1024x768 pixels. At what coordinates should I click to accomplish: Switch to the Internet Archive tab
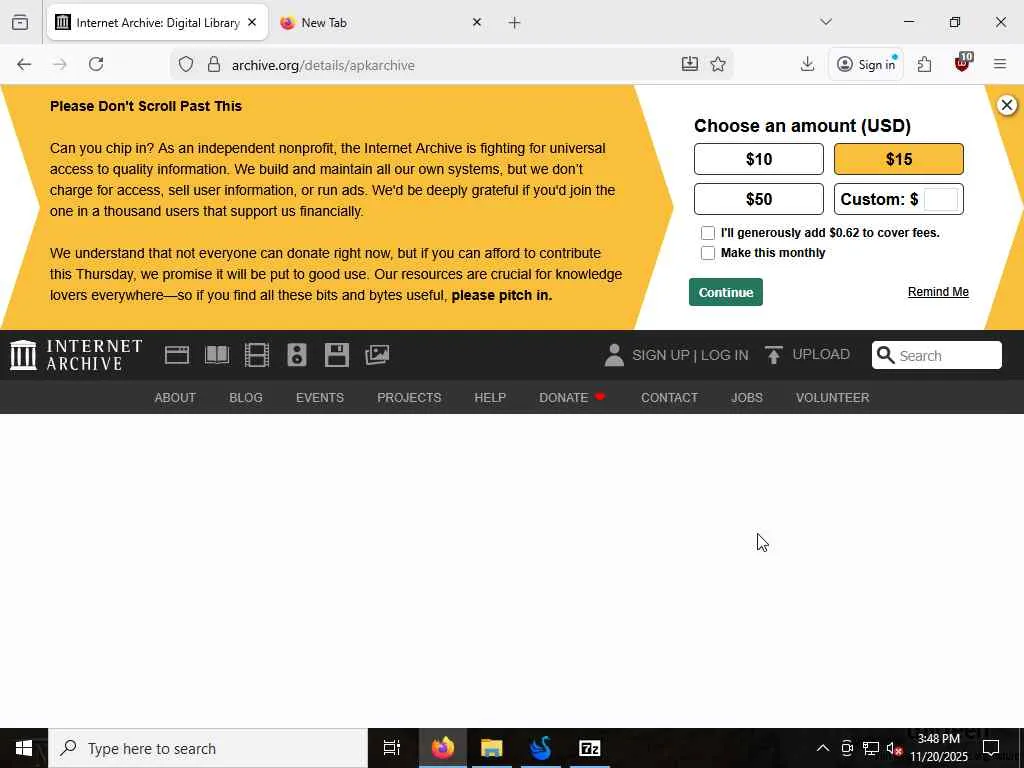(x=157, y=23)
